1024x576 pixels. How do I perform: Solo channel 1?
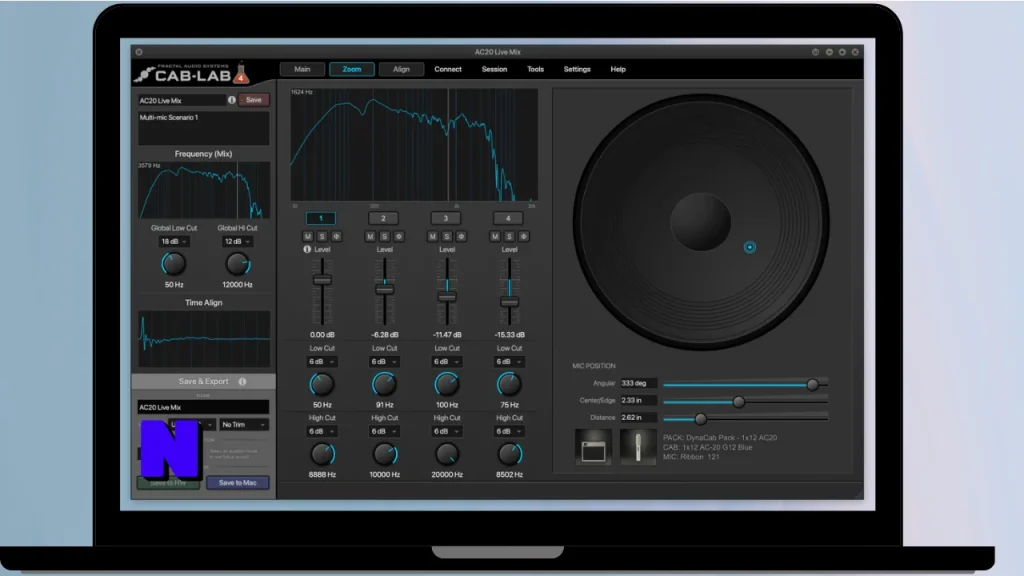(x=322, y=236)
